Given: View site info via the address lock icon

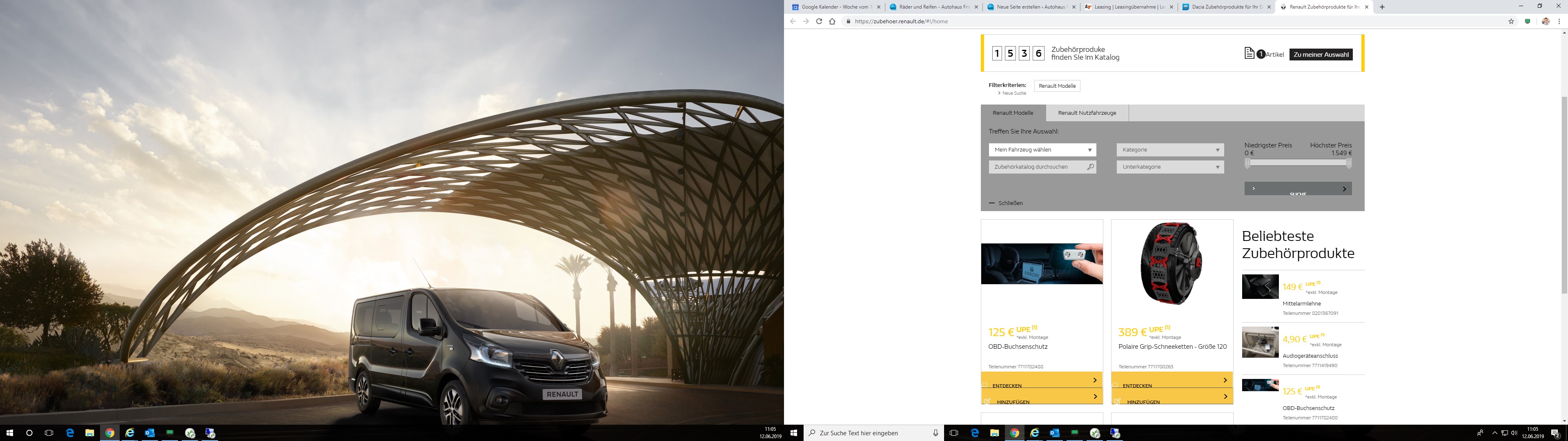Looking at the screenshot, I should coord(849,21).
